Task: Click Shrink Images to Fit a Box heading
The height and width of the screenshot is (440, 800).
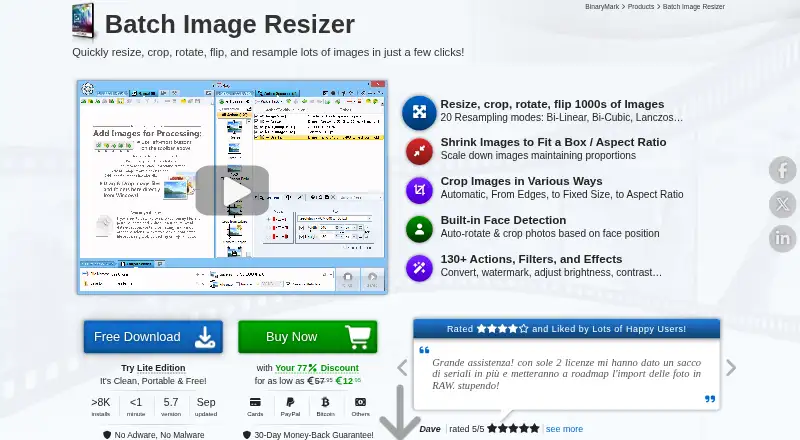Action: pos(554,142)
